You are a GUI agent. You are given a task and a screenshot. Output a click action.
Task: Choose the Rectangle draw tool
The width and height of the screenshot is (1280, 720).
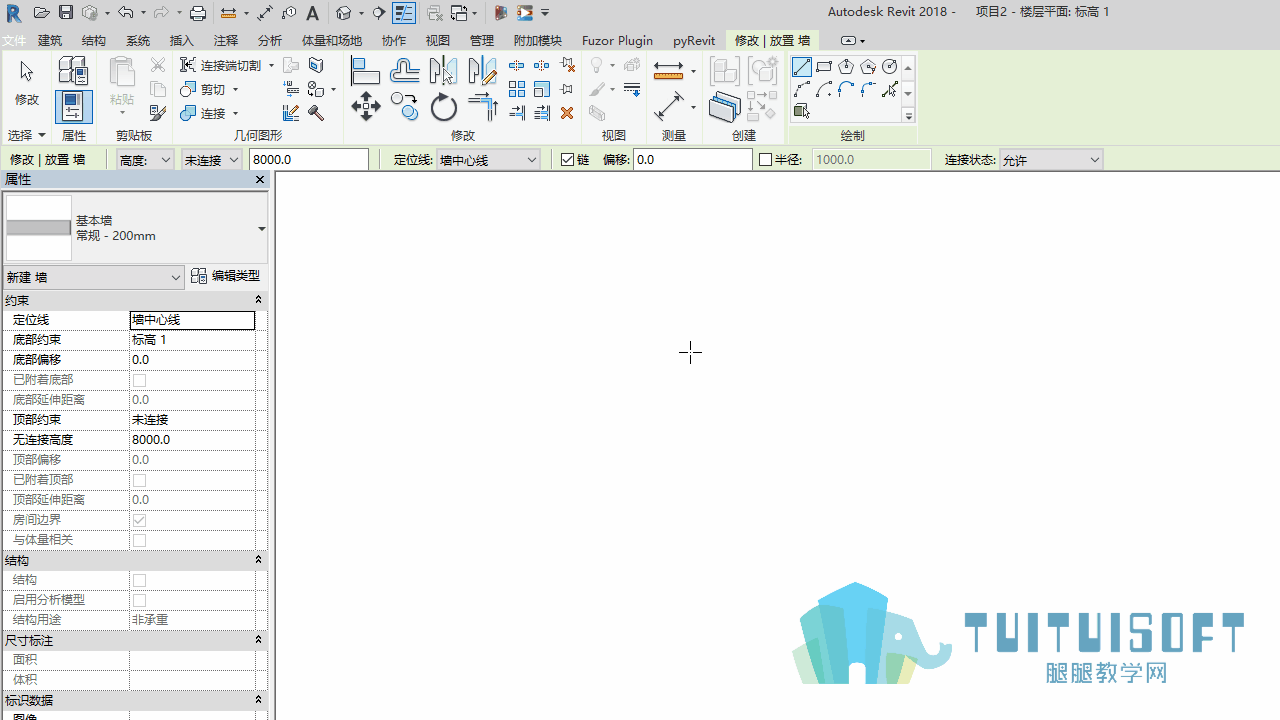point(824,67)
